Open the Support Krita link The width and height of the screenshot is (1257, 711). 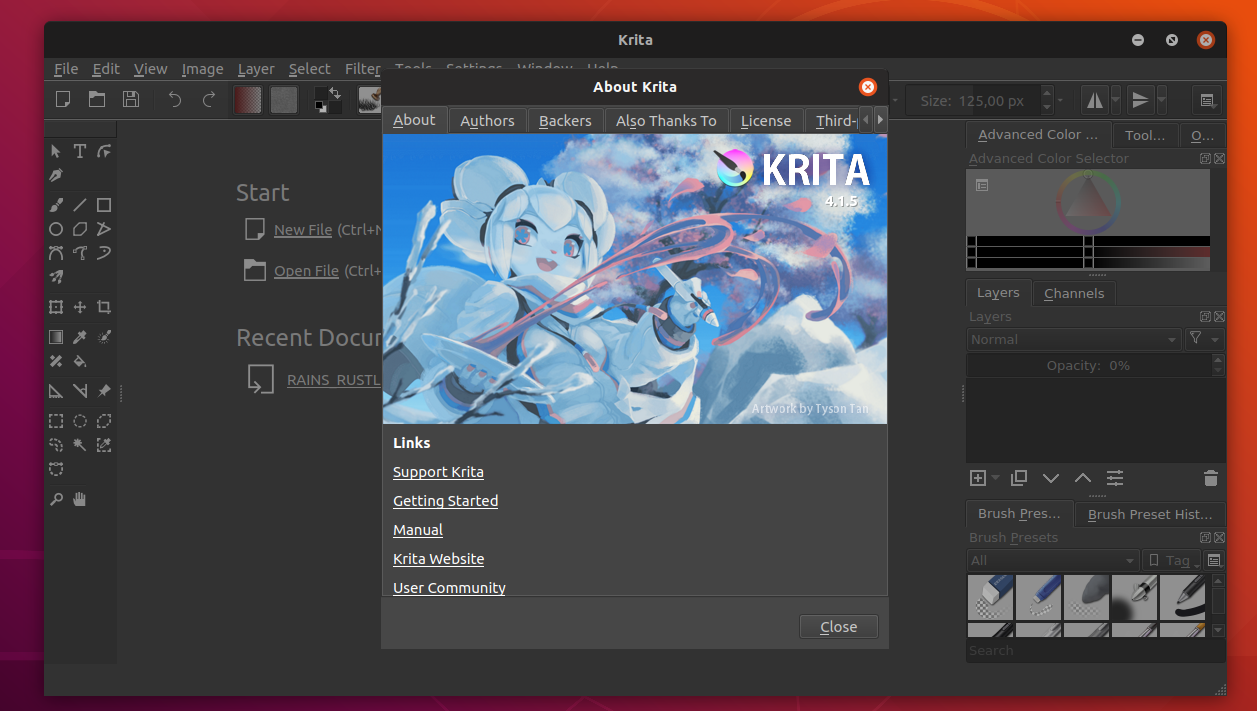(x=438, y=472)
